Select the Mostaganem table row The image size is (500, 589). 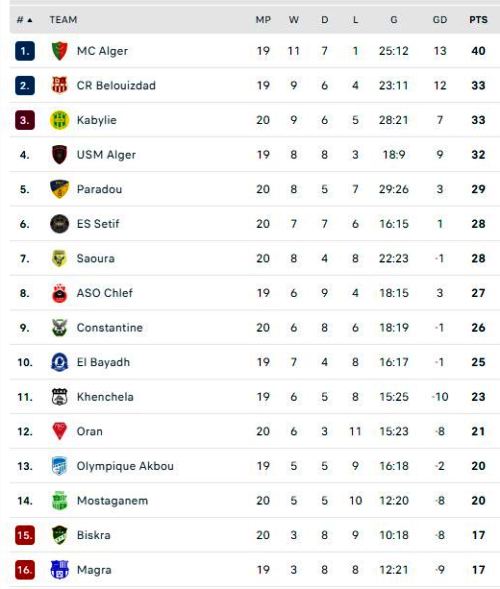[x=255, y=501]
